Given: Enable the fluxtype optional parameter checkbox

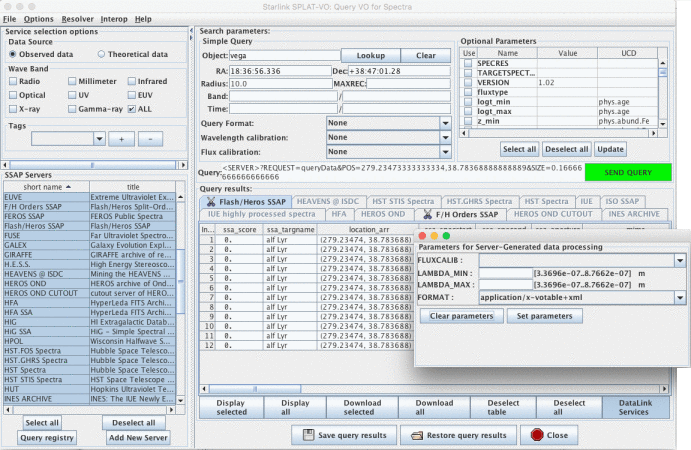Looking at the screenshot, I should pyautogui.click(x=468, y=92).
